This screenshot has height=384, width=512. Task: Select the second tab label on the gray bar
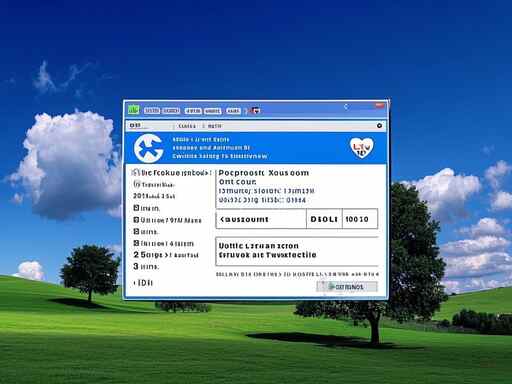(x=214, y=126)
